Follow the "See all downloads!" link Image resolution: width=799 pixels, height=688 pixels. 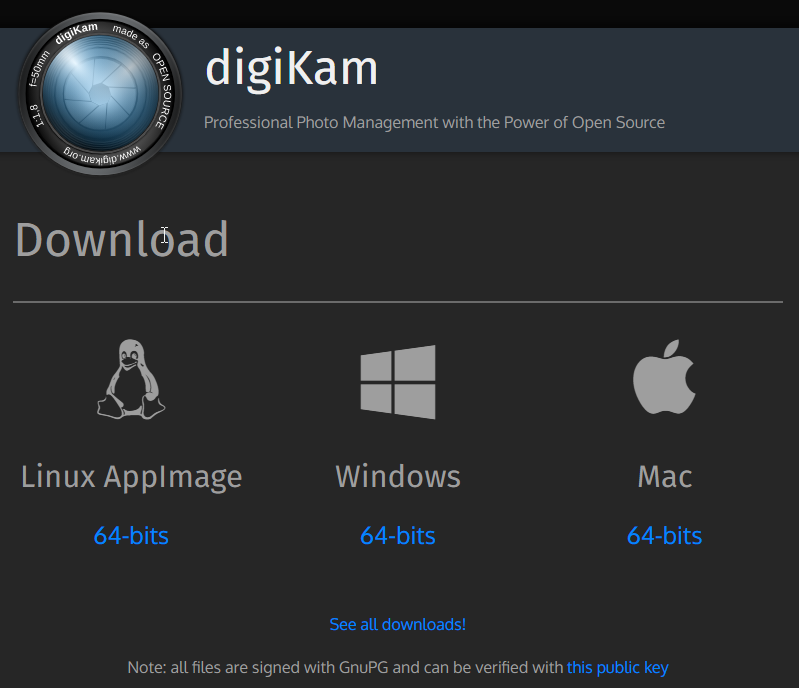click(x=397, y=624)
